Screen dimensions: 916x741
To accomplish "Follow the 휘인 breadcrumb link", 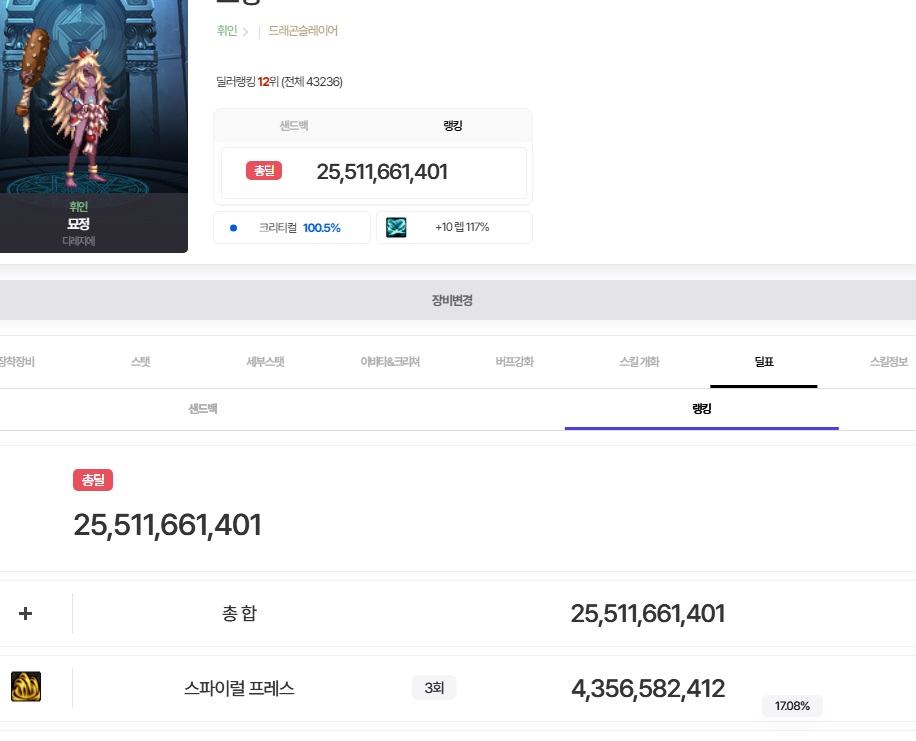I will 227,30.
